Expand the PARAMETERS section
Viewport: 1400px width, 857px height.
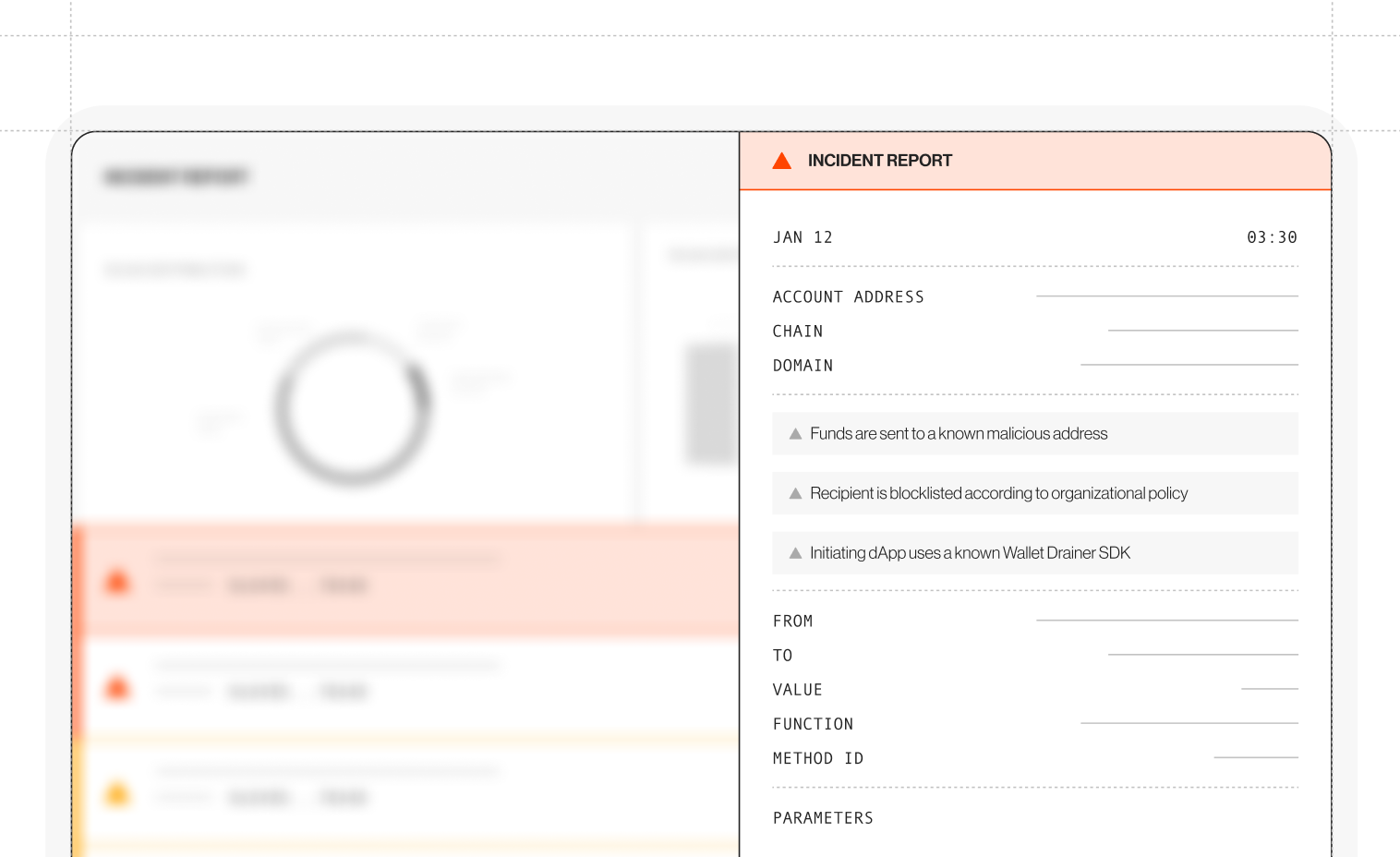point(823,818)
